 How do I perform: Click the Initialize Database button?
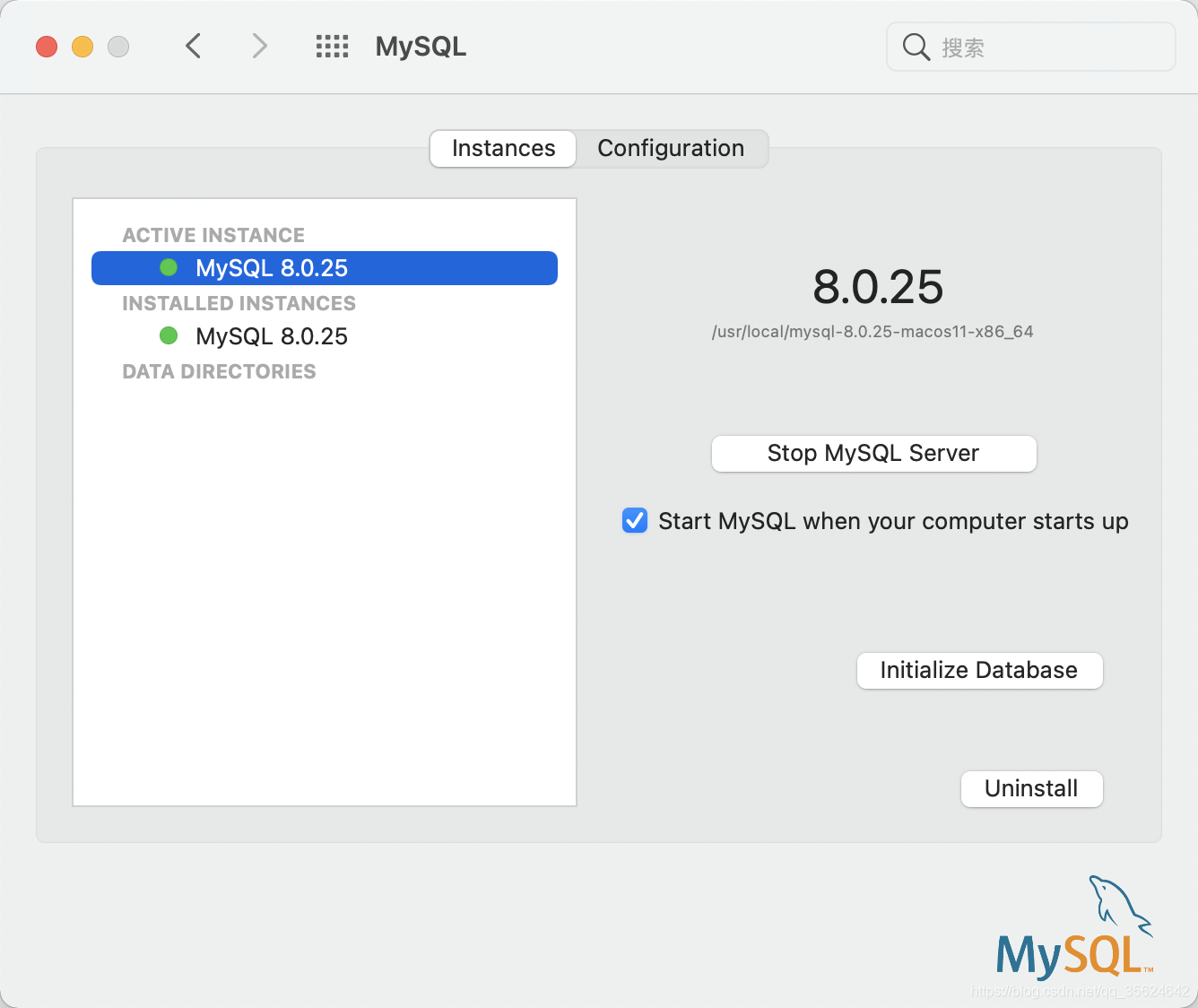(x=978, y=670)
